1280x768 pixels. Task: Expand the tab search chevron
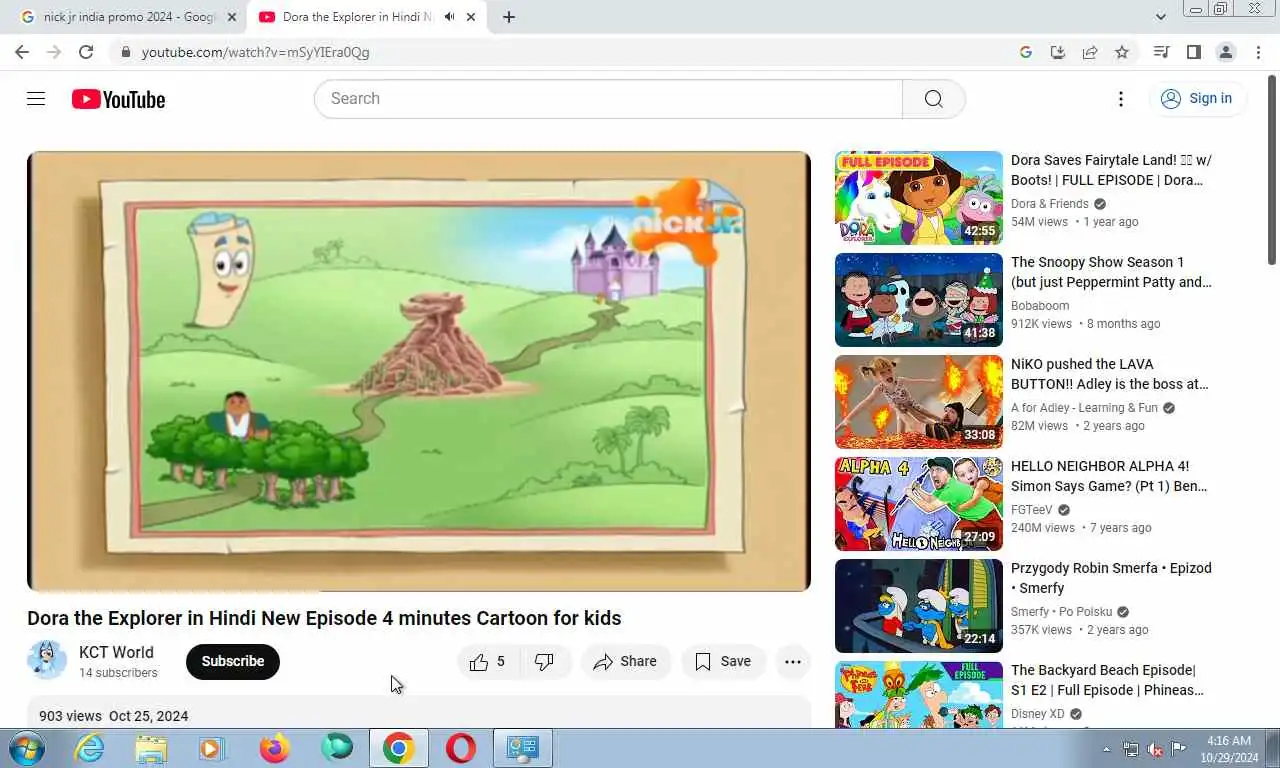click(x=1161, y=17)
